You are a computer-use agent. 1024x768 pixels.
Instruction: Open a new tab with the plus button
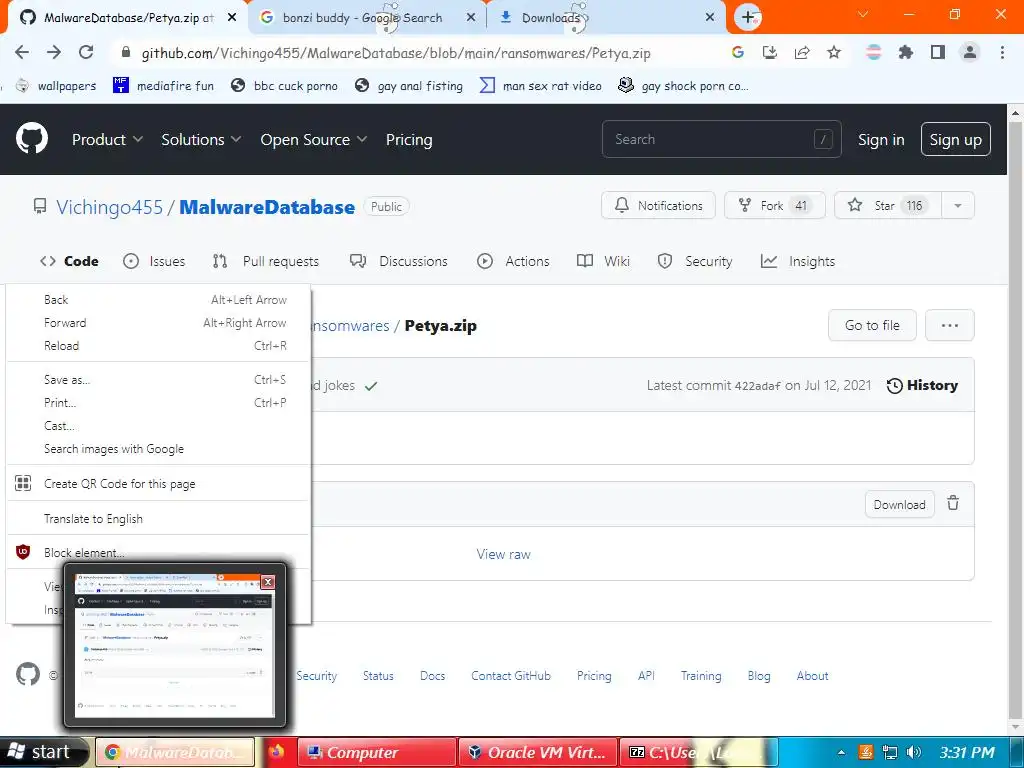tap(748, 18)
